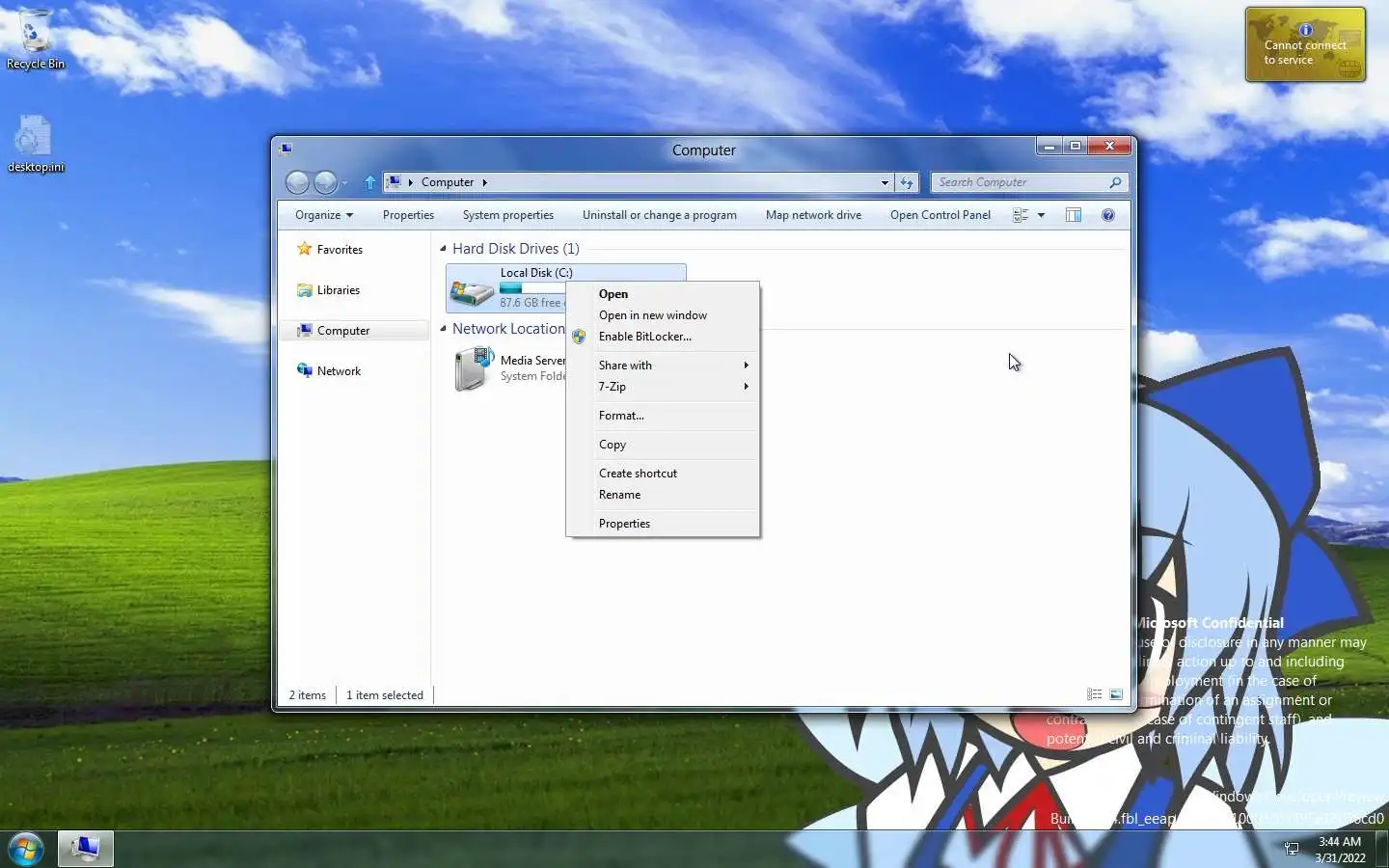Click the Computer breadcrumb in address bar

448,182
